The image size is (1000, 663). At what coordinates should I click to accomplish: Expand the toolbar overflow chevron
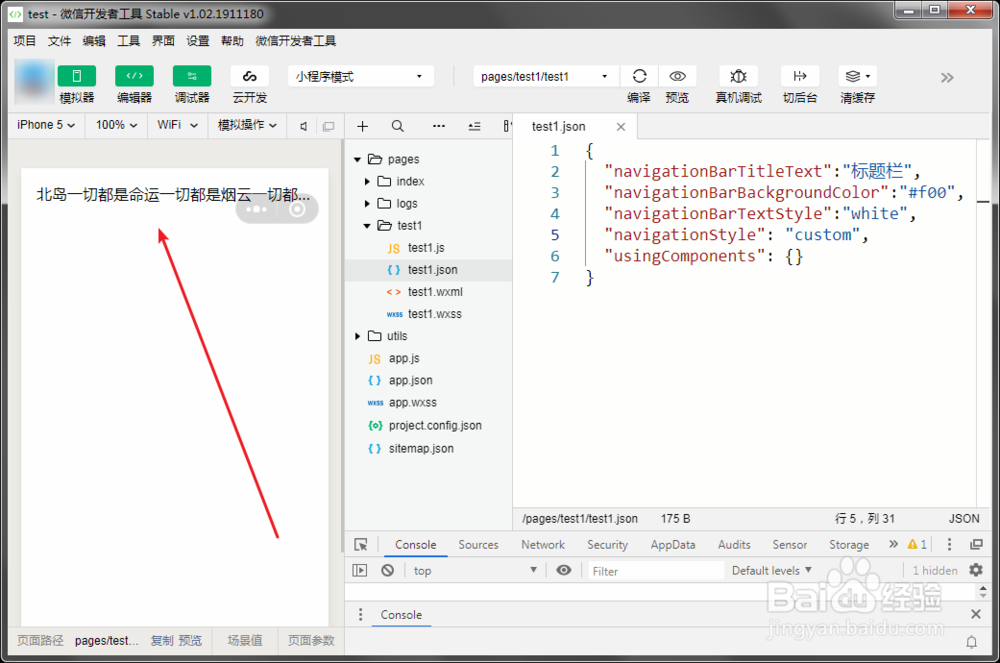coord(947,78)
